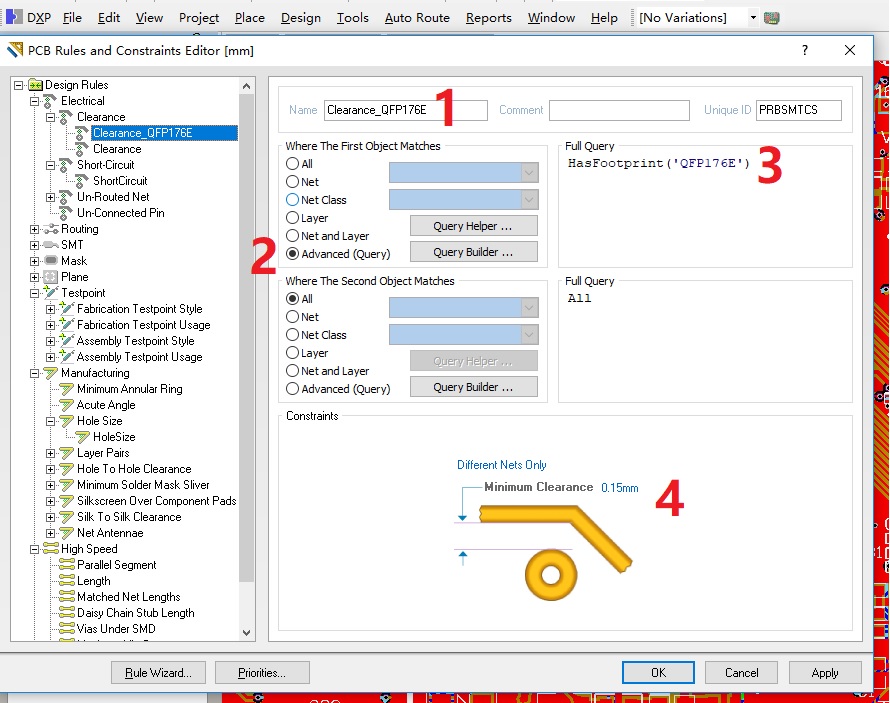The image size is (890, 703).
Task: Expand the Routing rules node
Action: point(35,229)
